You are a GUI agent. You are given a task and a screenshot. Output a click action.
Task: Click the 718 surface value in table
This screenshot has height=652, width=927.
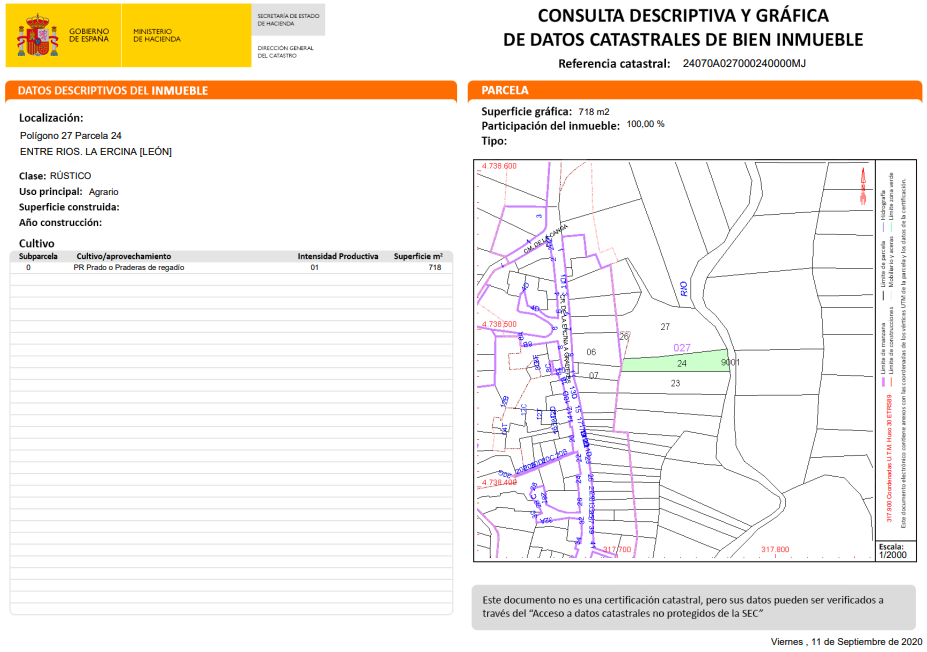[435, 268]
